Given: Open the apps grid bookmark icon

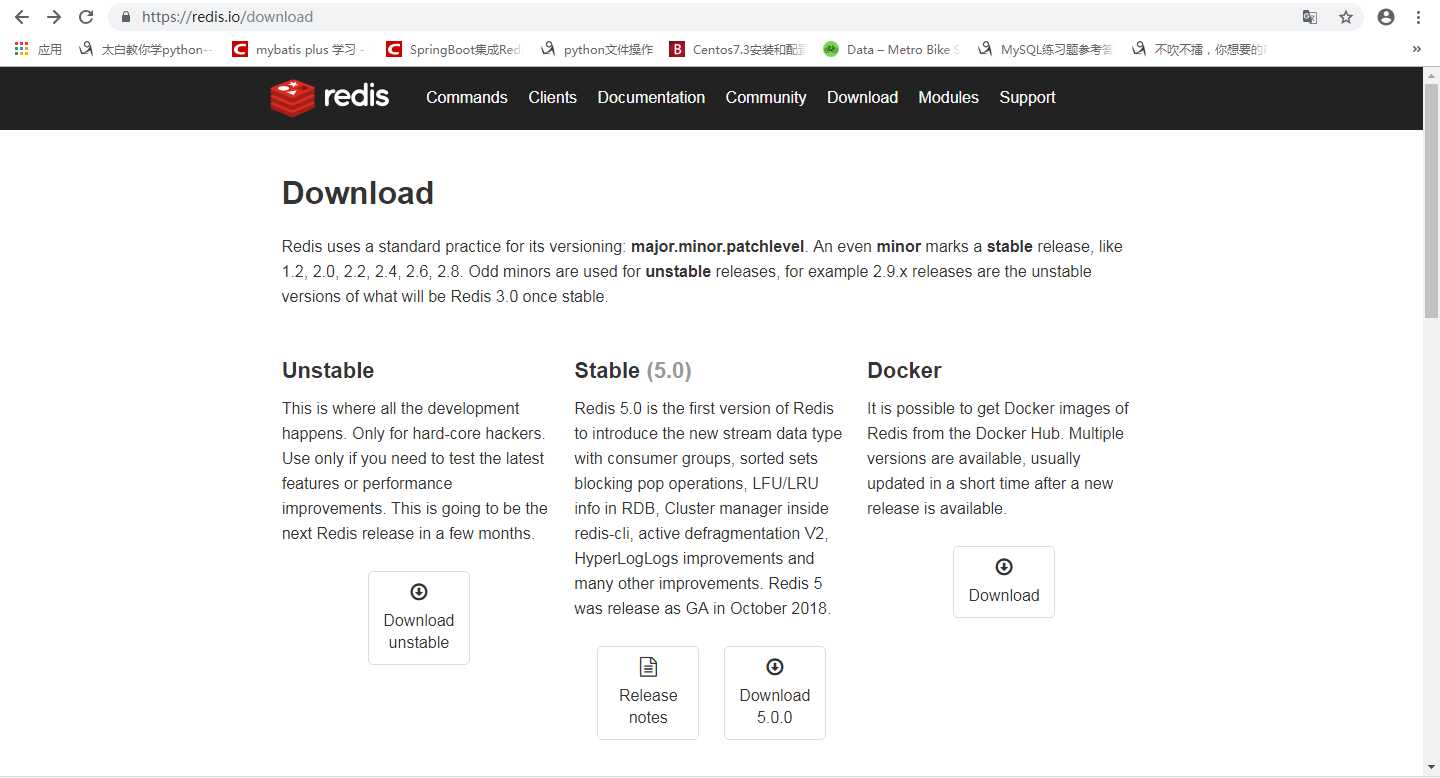Looking at the screenshot, I should coord(21,49).
